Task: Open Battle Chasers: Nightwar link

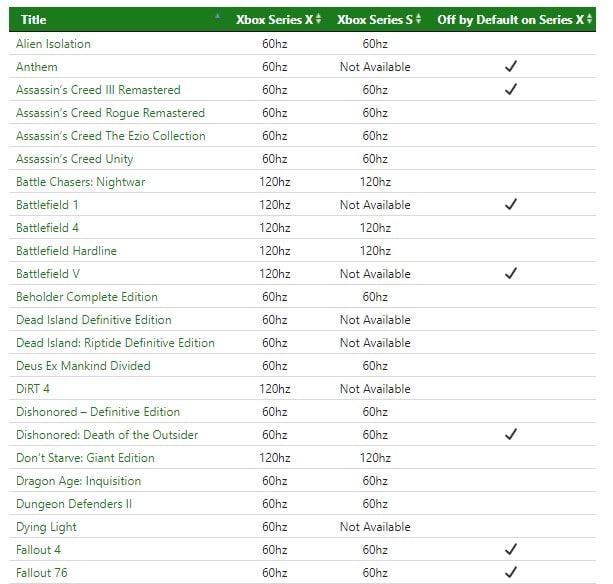Action: pyautogui.click(x=81, y=182)
